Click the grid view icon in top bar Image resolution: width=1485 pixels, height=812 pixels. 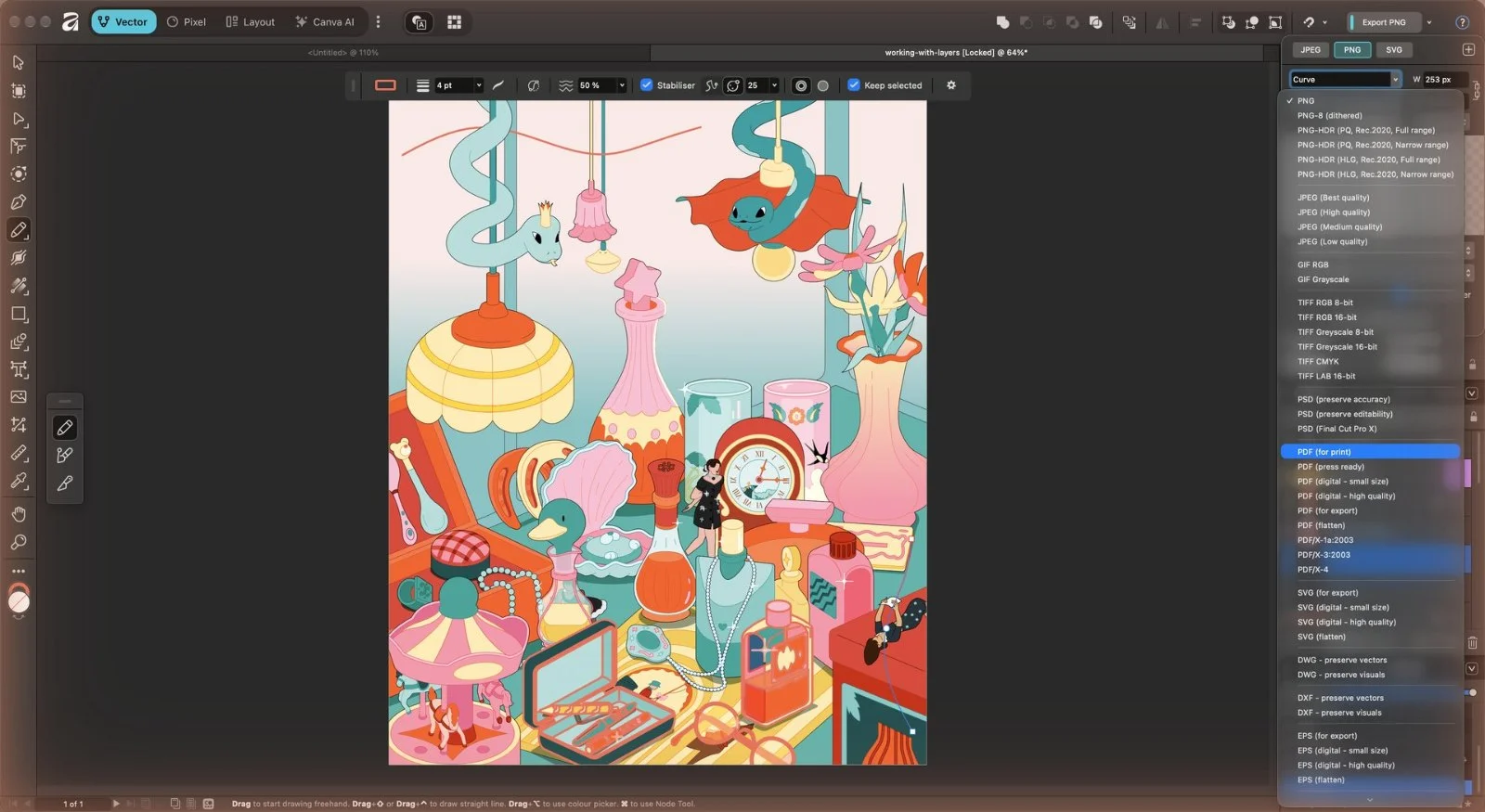[x=454, y=22]
